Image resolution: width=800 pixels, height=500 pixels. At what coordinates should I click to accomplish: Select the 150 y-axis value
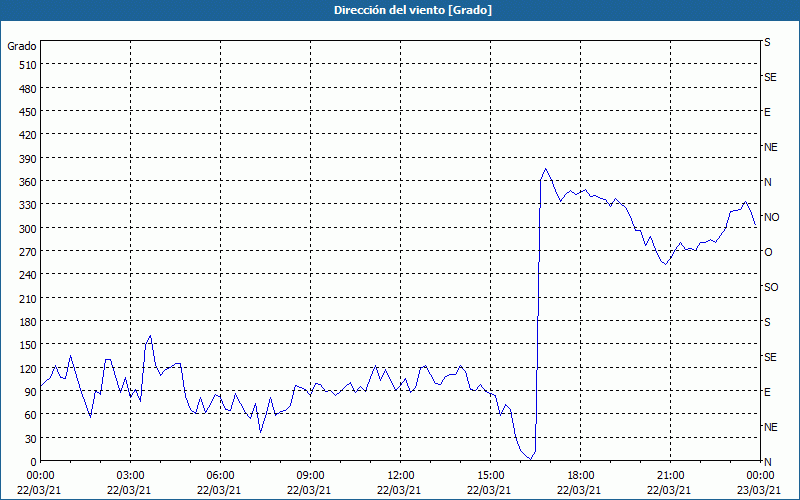(28, 345)
